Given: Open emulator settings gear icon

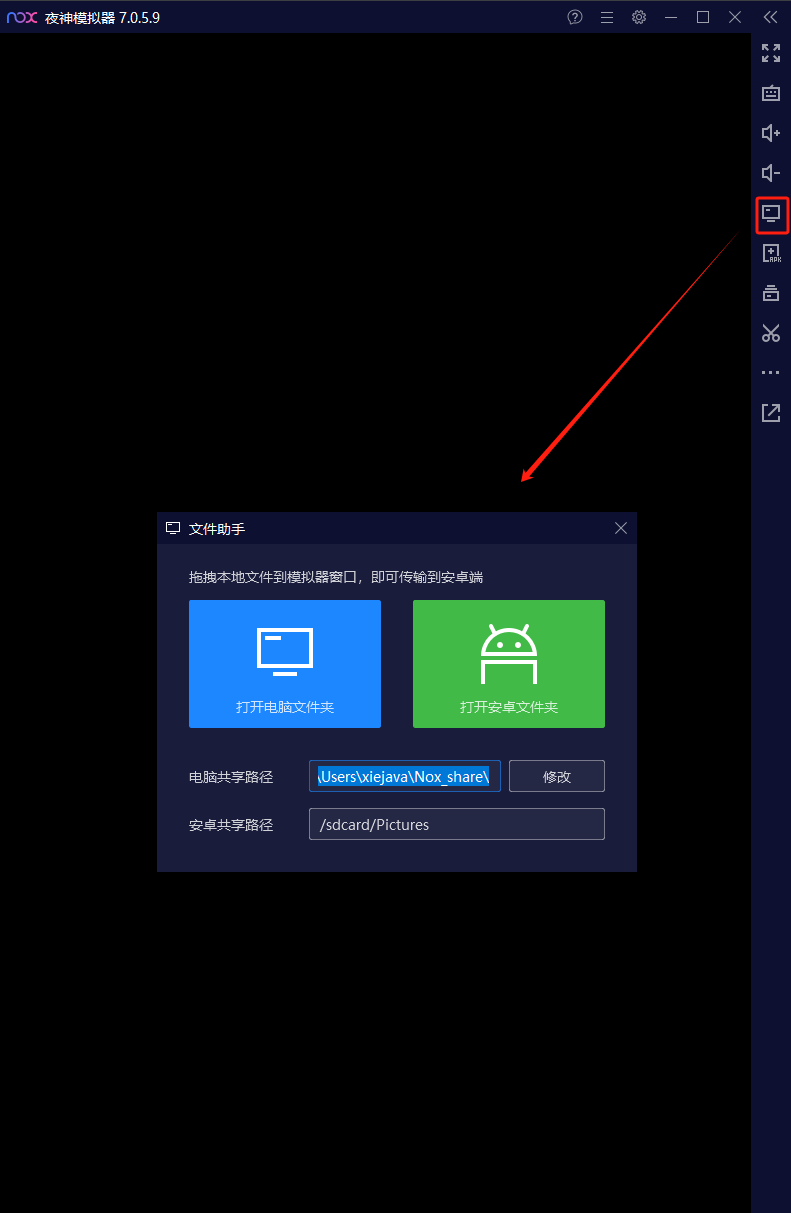Looking at the screenshot, I should pyautogui.click(x=639, y=17).
